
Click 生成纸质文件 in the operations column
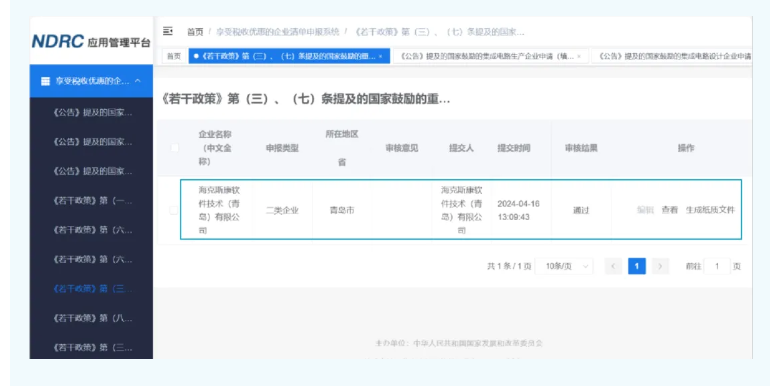[x=710, y=210]
